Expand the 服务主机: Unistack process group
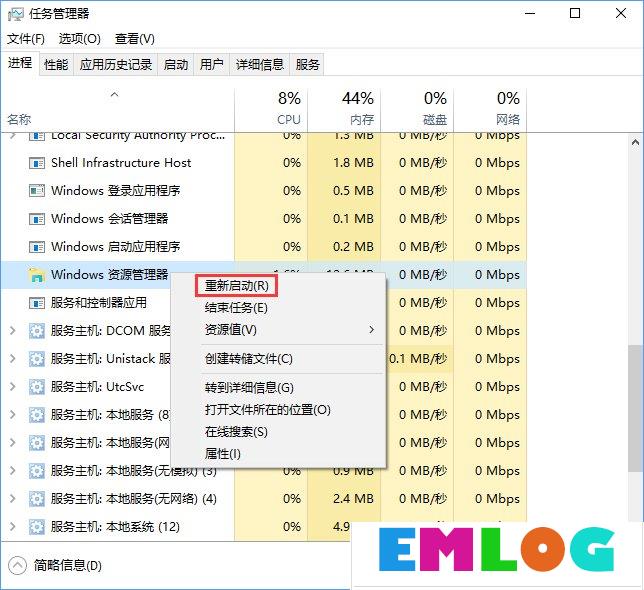 [13, 359]
